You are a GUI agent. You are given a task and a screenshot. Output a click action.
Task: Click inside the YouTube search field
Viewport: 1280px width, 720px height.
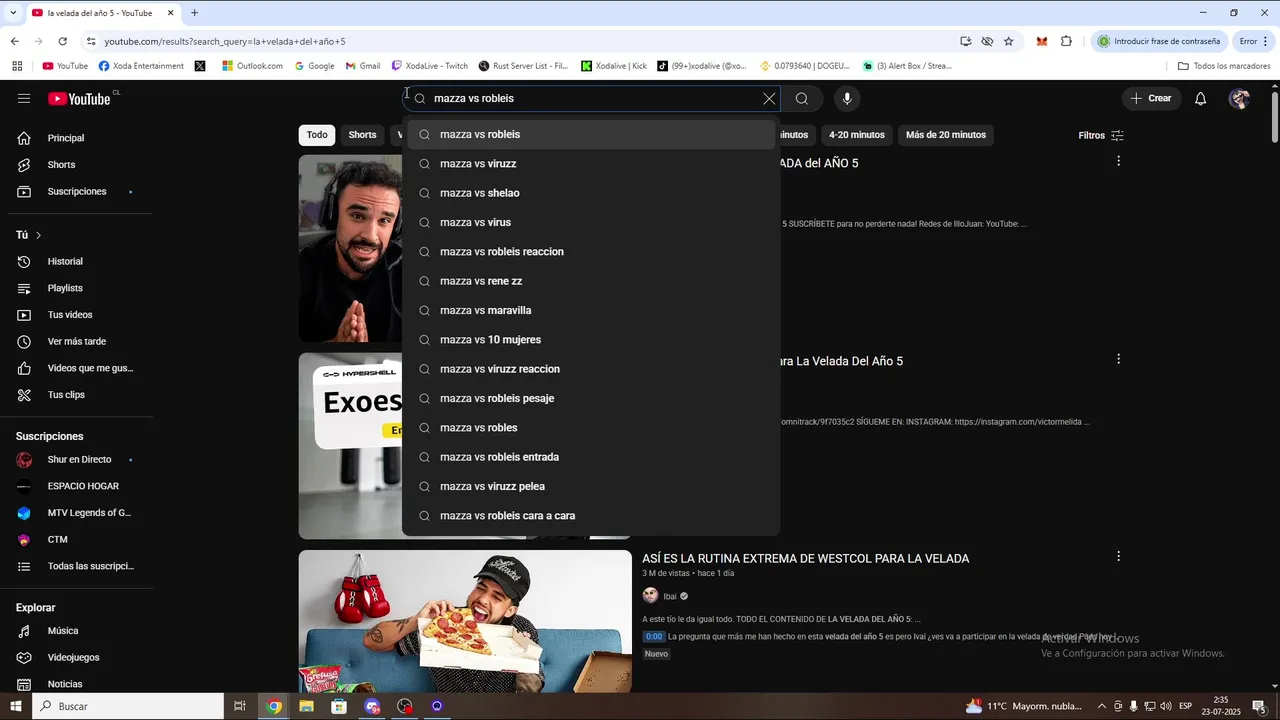coord(592,98)
